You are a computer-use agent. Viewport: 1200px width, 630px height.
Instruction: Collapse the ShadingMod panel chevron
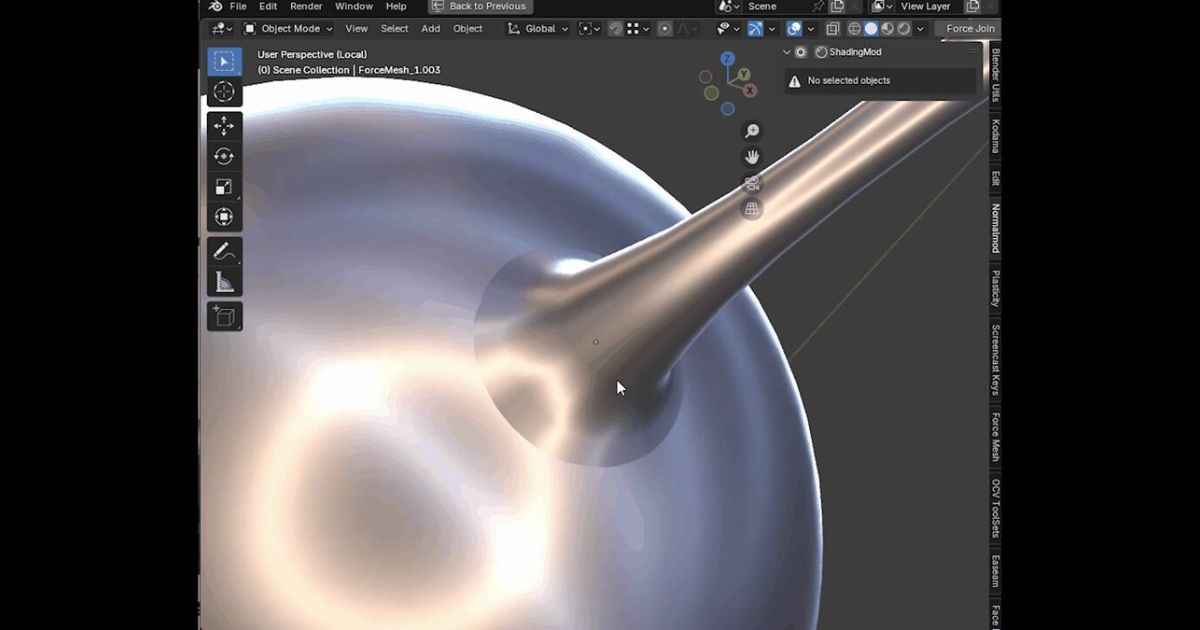(786, 52)
